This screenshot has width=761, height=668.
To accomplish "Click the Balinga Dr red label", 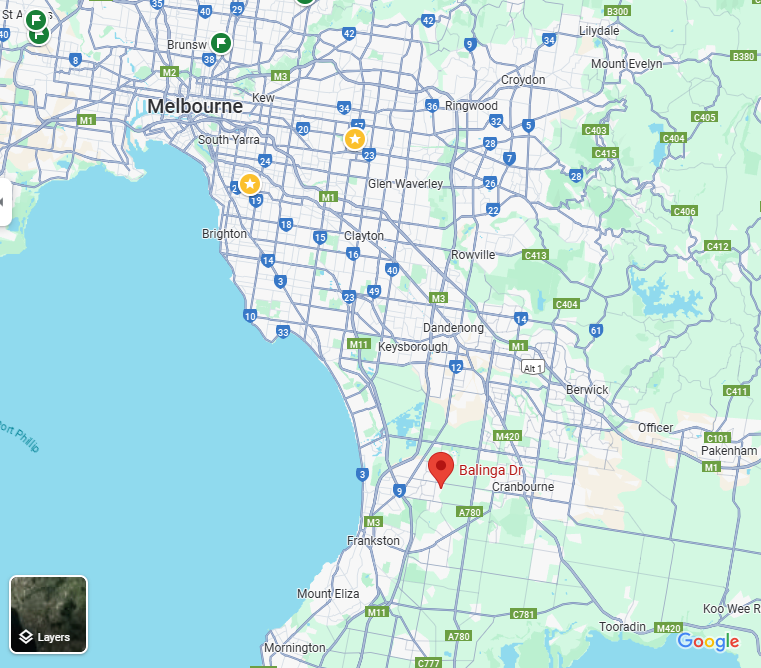I will [491, 470].
